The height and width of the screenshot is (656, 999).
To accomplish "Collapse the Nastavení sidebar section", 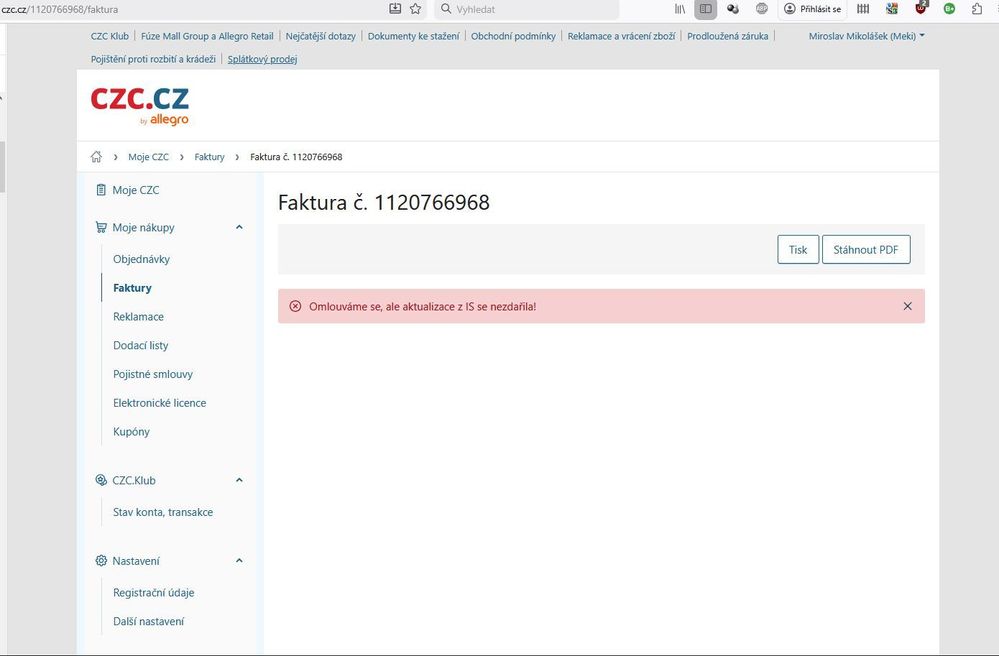I will pyautogui.click(x=239, y=561).
